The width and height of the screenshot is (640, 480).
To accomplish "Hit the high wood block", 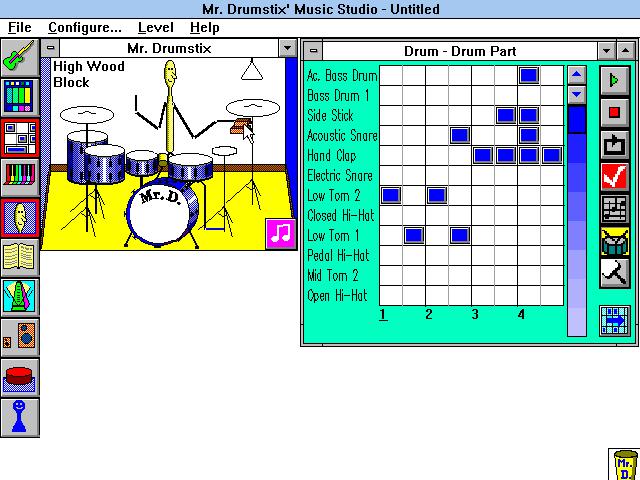I will tap(240, 126).
